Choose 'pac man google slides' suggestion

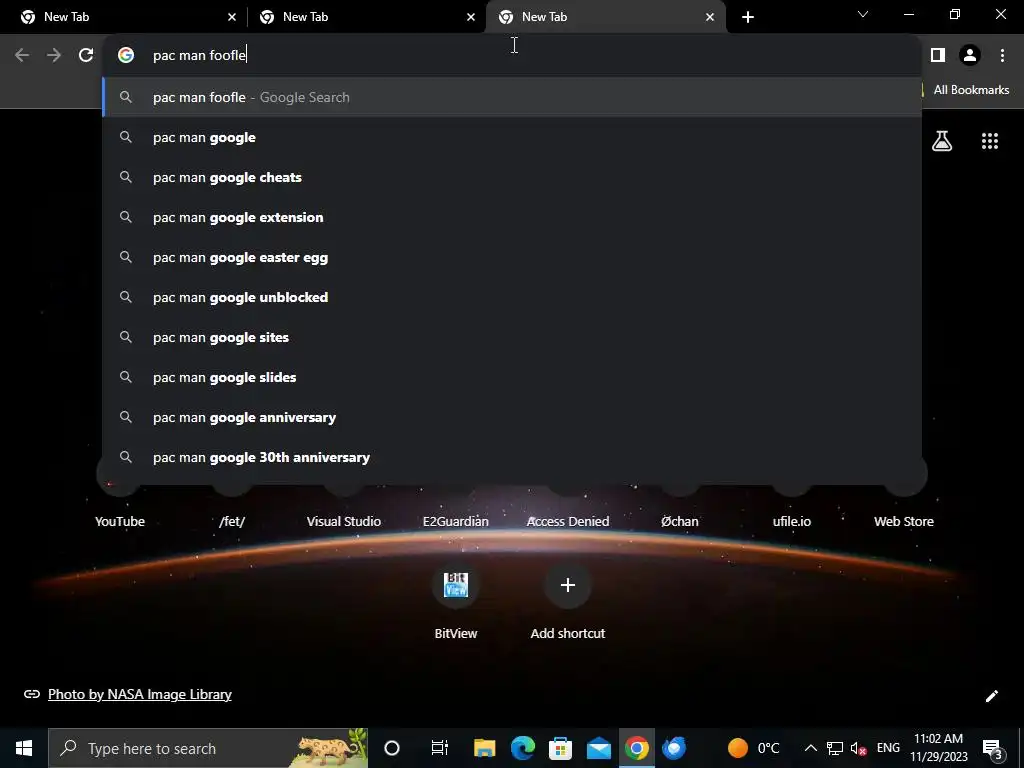click(512, 377)
